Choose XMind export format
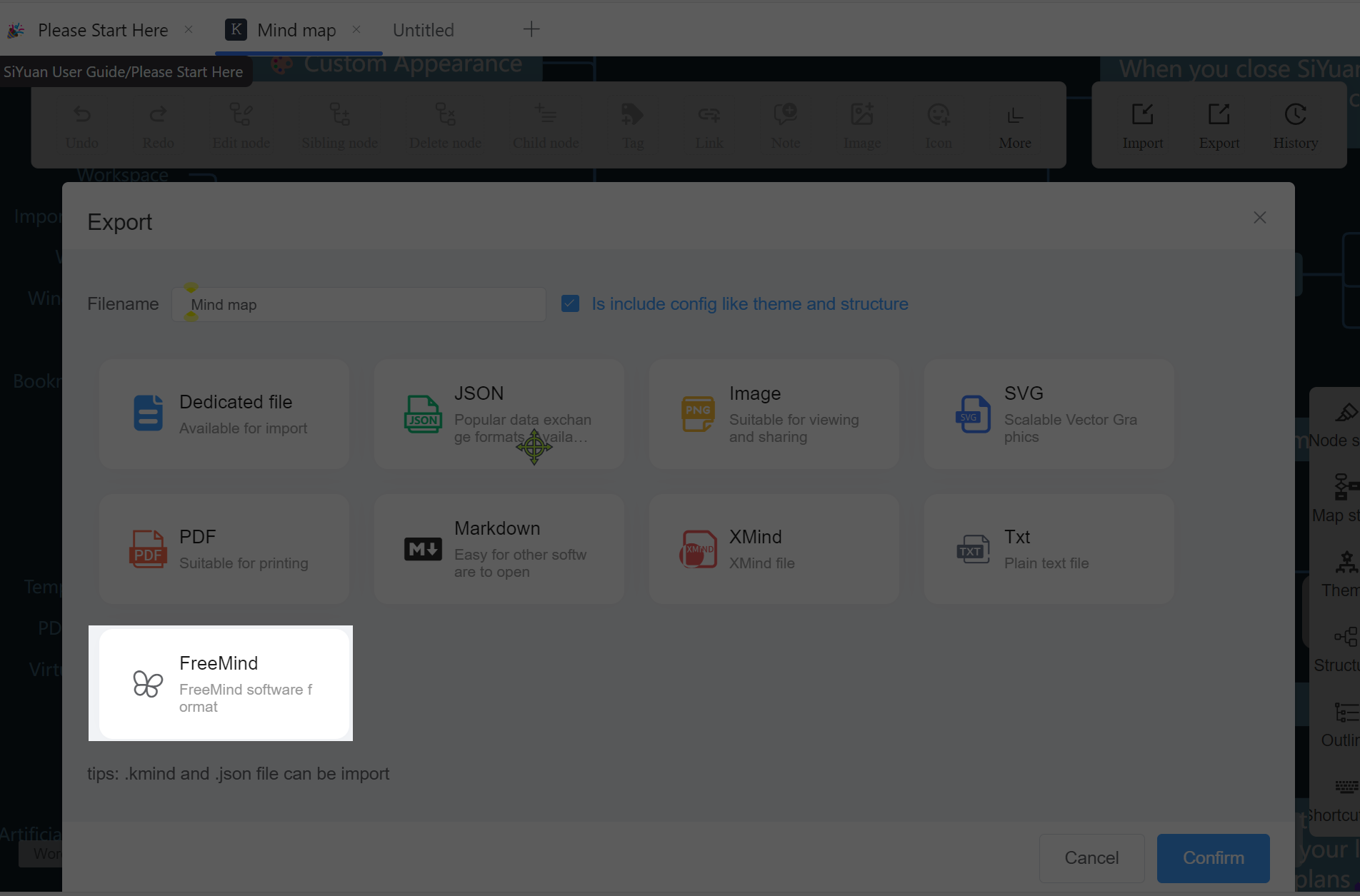 click(774, 549)
